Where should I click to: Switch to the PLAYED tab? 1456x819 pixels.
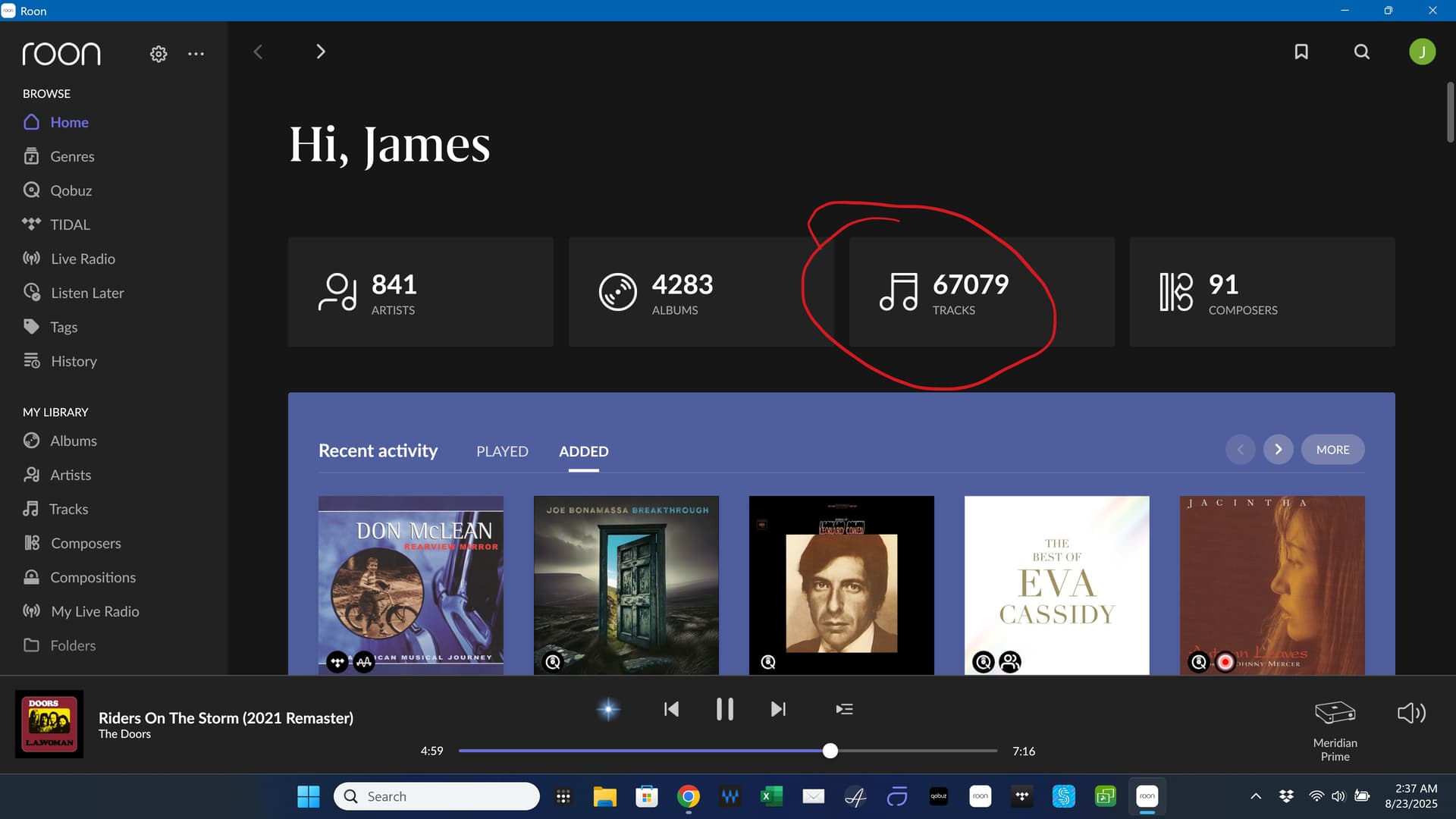pyautogui.click(x=502, y=451)
